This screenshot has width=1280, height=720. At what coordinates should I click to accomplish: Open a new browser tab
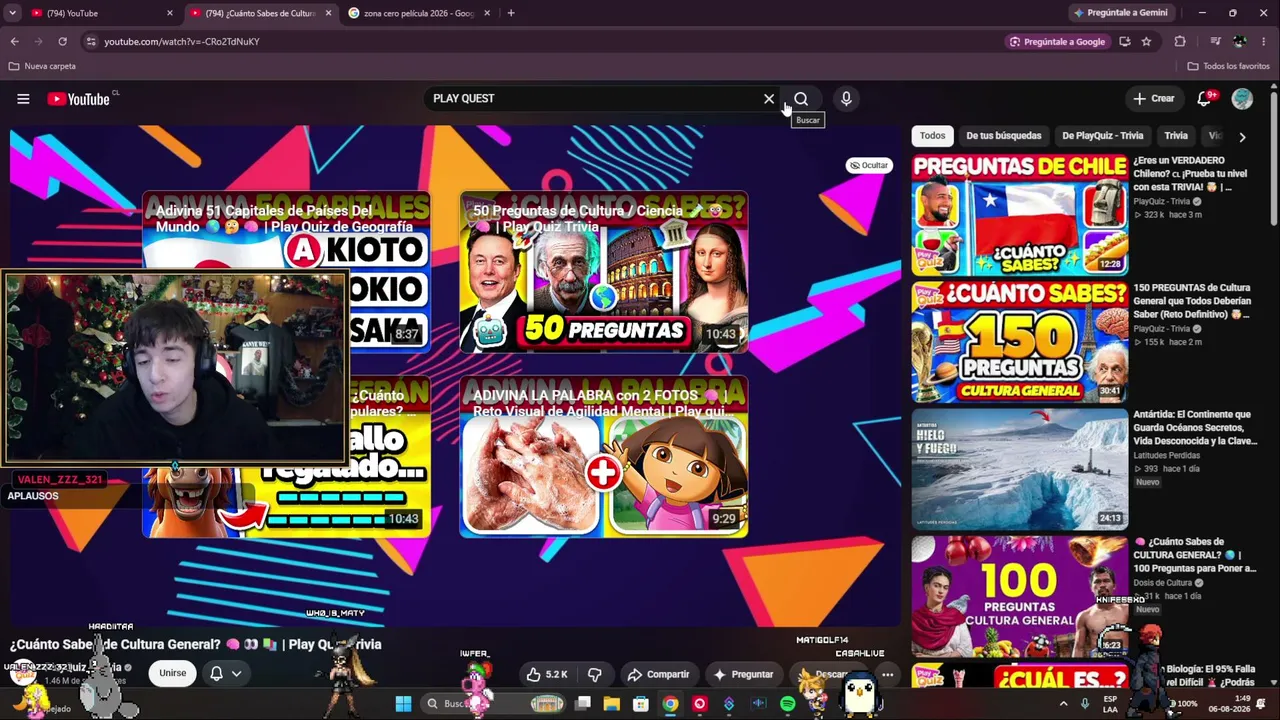(x=511, y=13)
